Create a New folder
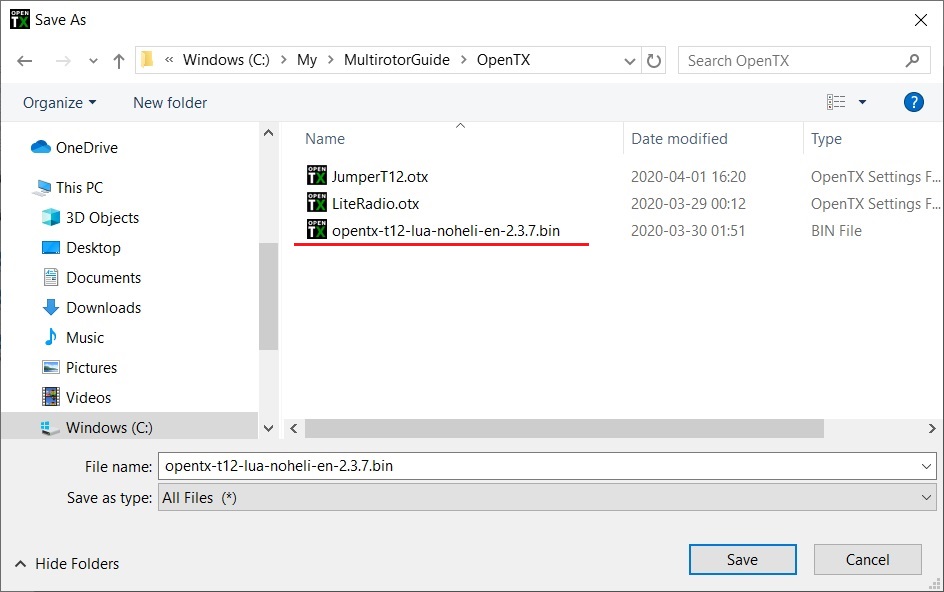The height and width of the screenshot is (592, 944). pos(170,103)
